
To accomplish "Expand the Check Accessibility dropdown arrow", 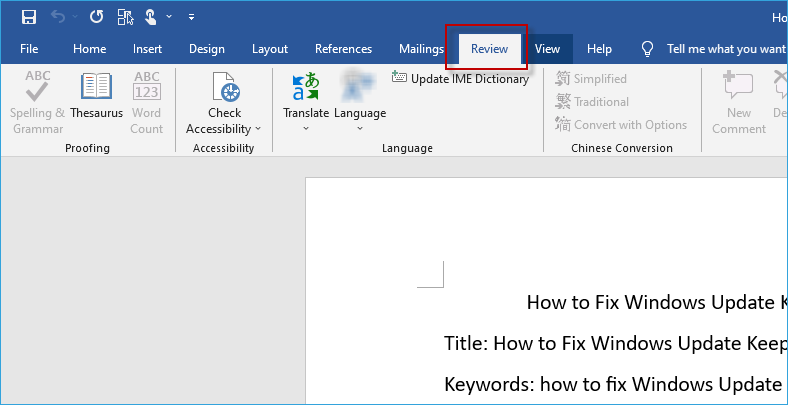I will (258, 129).
